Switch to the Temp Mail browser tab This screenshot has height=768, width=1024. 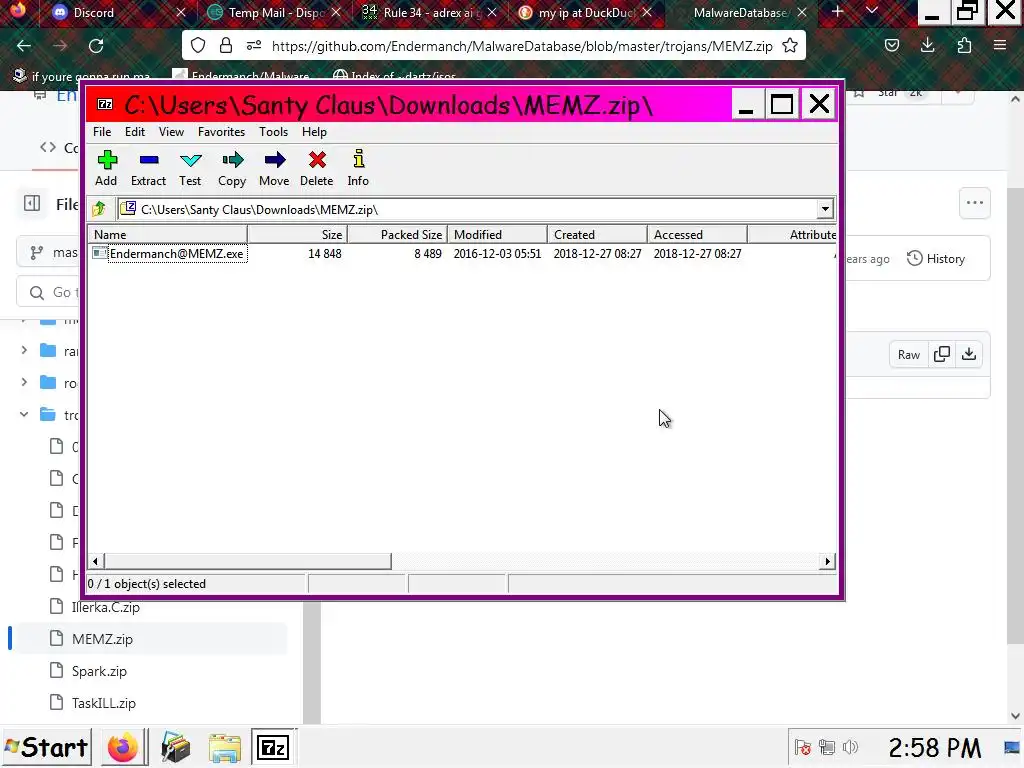[274, 13]
